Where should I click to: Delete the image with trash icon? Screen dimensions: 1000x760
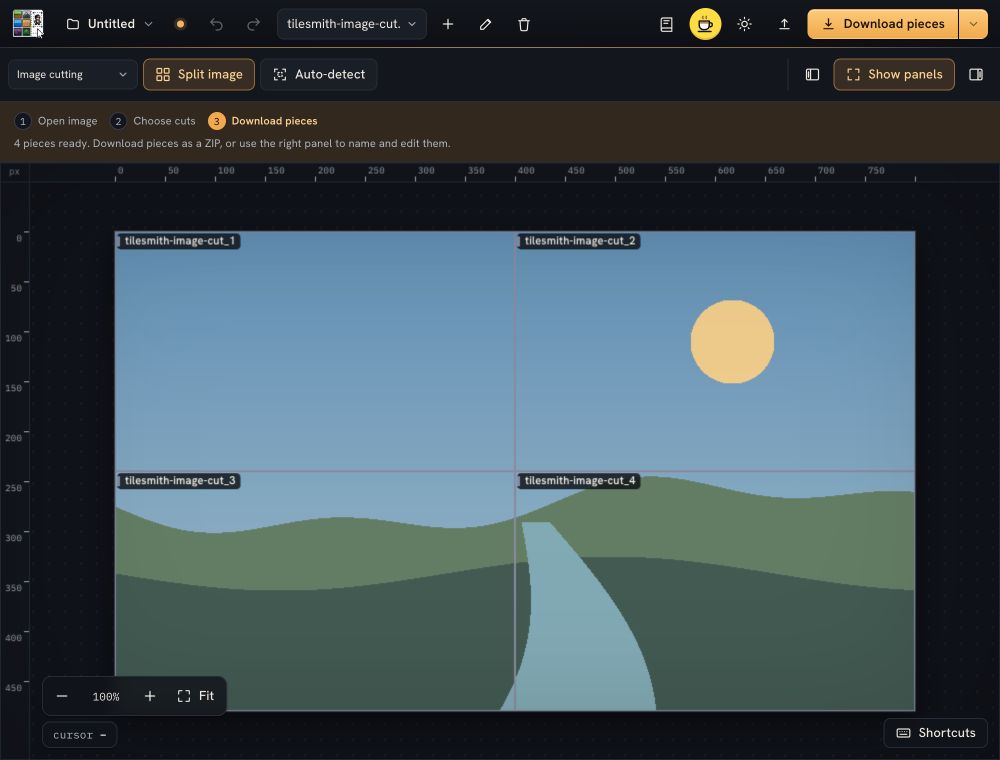[524, 24]
